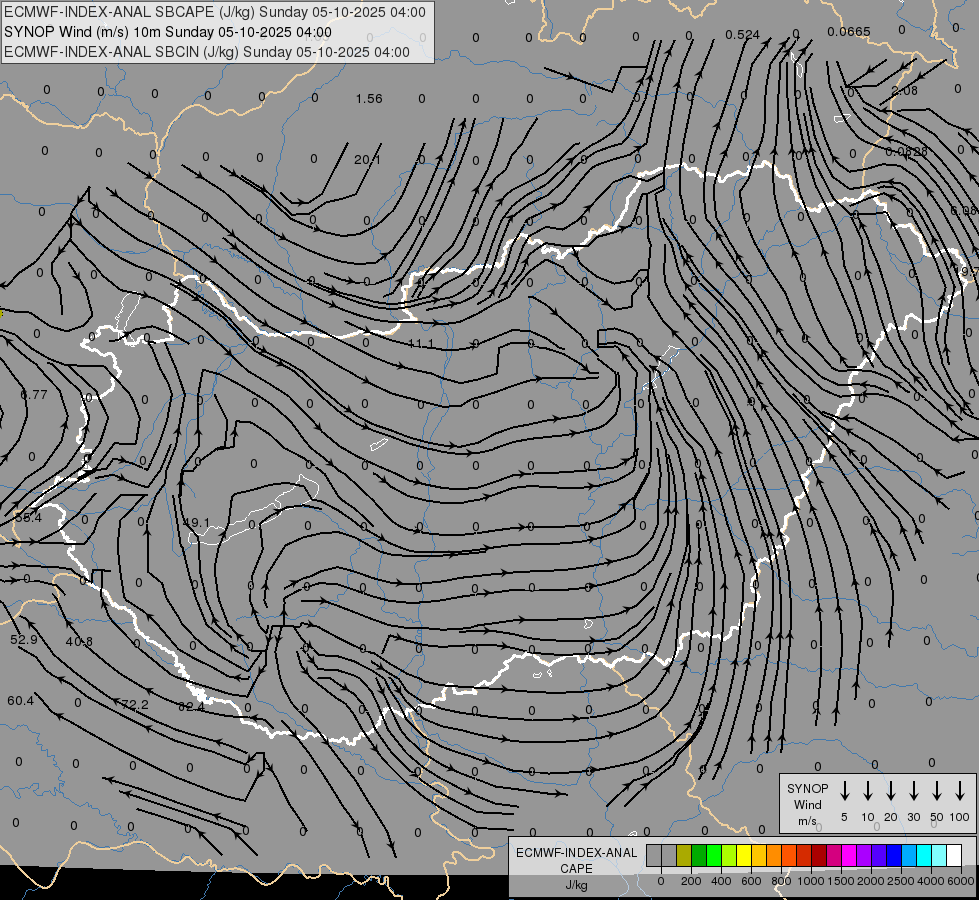979x900 pixels.
Task: Click the 1000 tick label in CAPE legend
Action: click(811, 881)
